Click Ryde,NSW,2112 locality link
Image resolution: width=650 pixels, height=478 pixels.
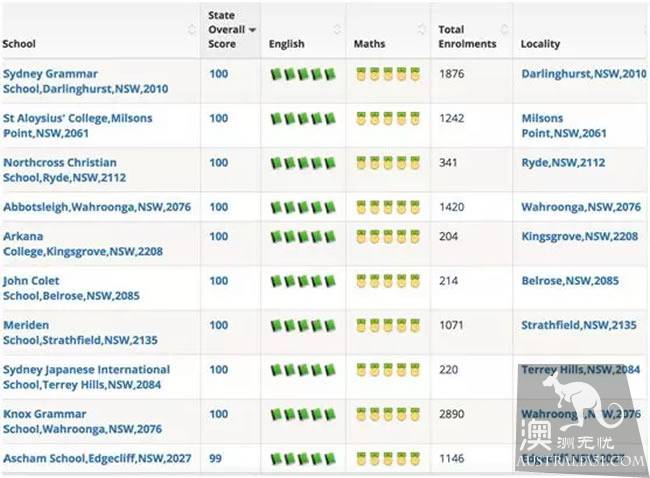point(563,163)
